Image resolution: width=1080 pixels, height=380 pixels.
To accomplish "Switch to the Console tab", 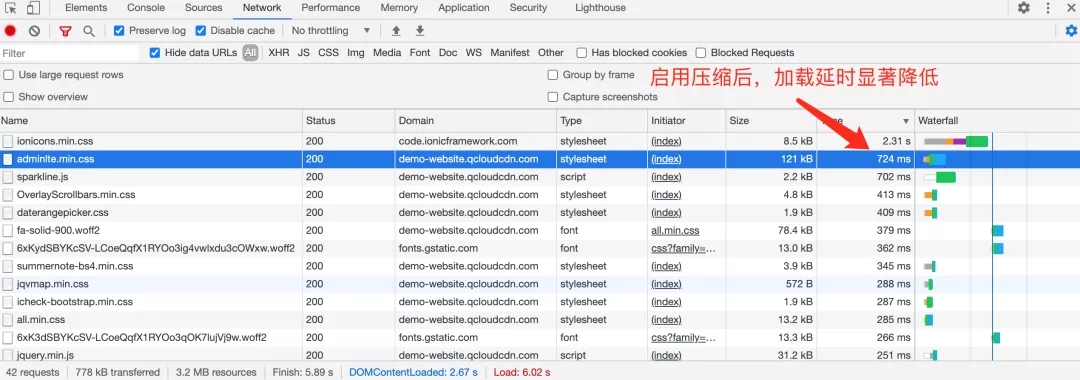I will point(146,8).
